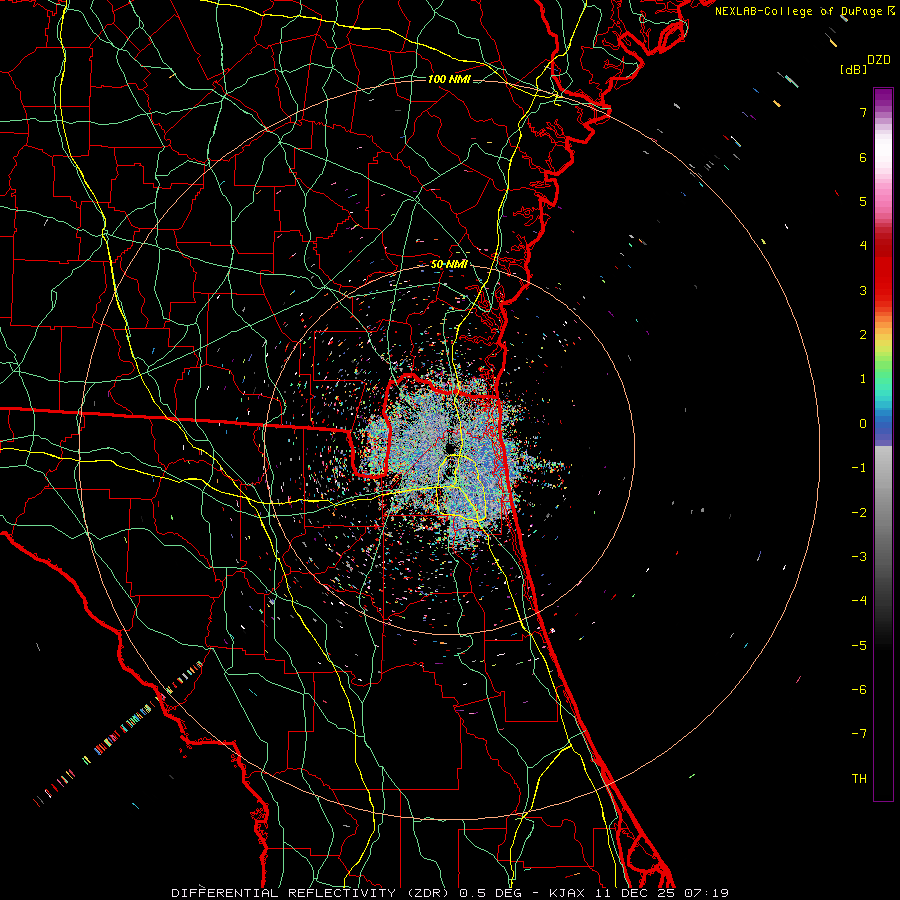This screenshot has width=900, height=900.
Task: Click the 50 NMI range ring label
Action: [449, 264]
